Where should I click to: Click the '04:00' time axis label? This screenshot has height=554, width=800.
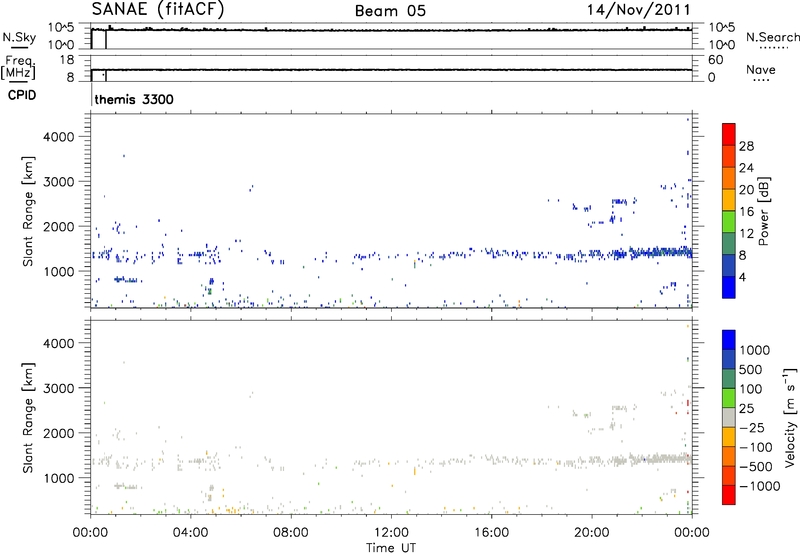(x=190, y=533)
